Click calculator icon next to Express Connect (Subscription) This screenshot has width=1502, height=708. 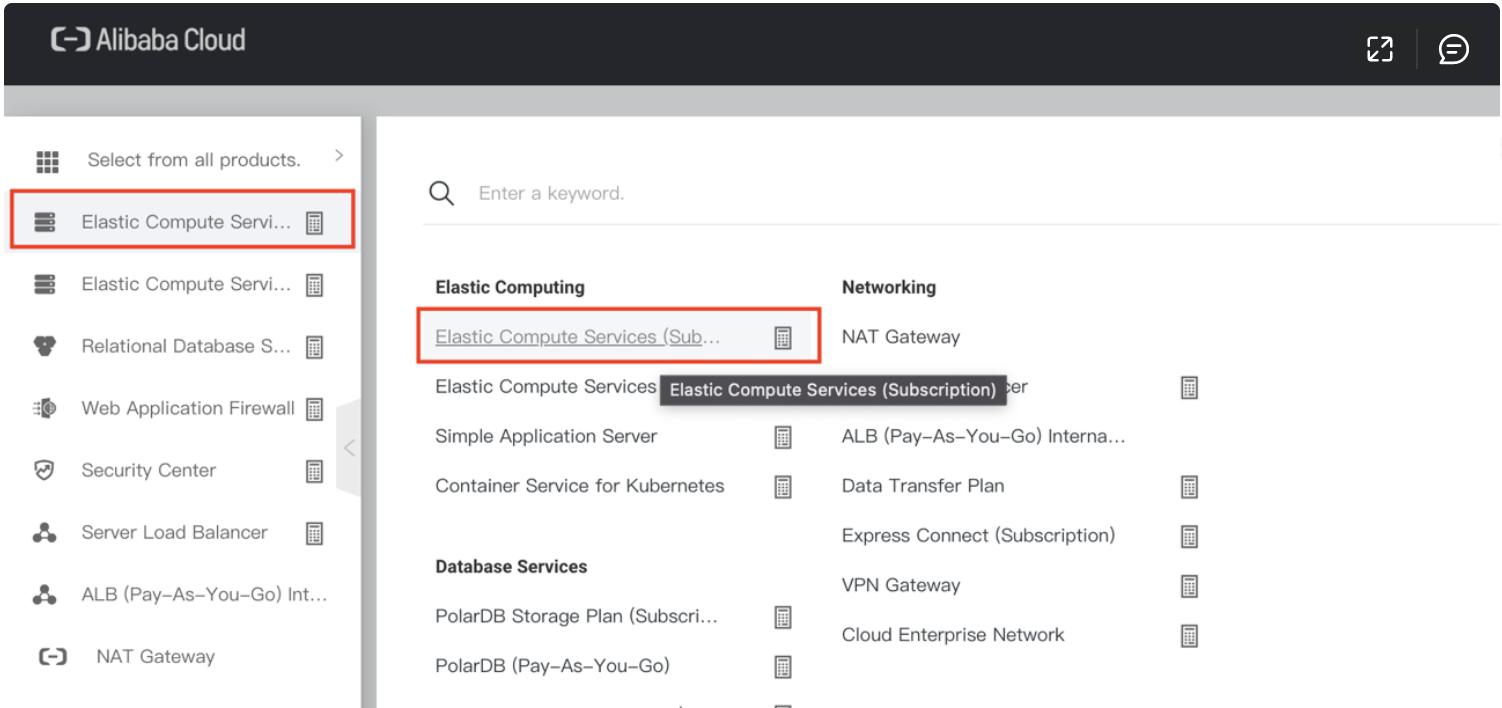point(1189,536)
